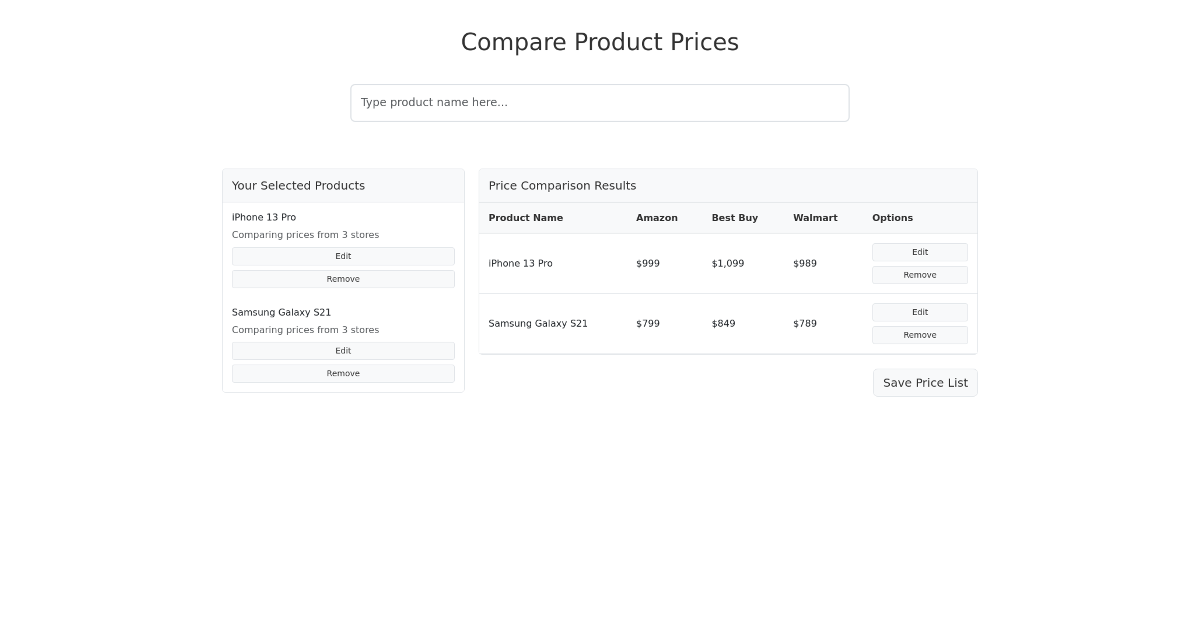This screenshot has height=630, width=1200.
Task: Click the $799 Amazon price for Samsung
Action: click(x=648, y=324)
